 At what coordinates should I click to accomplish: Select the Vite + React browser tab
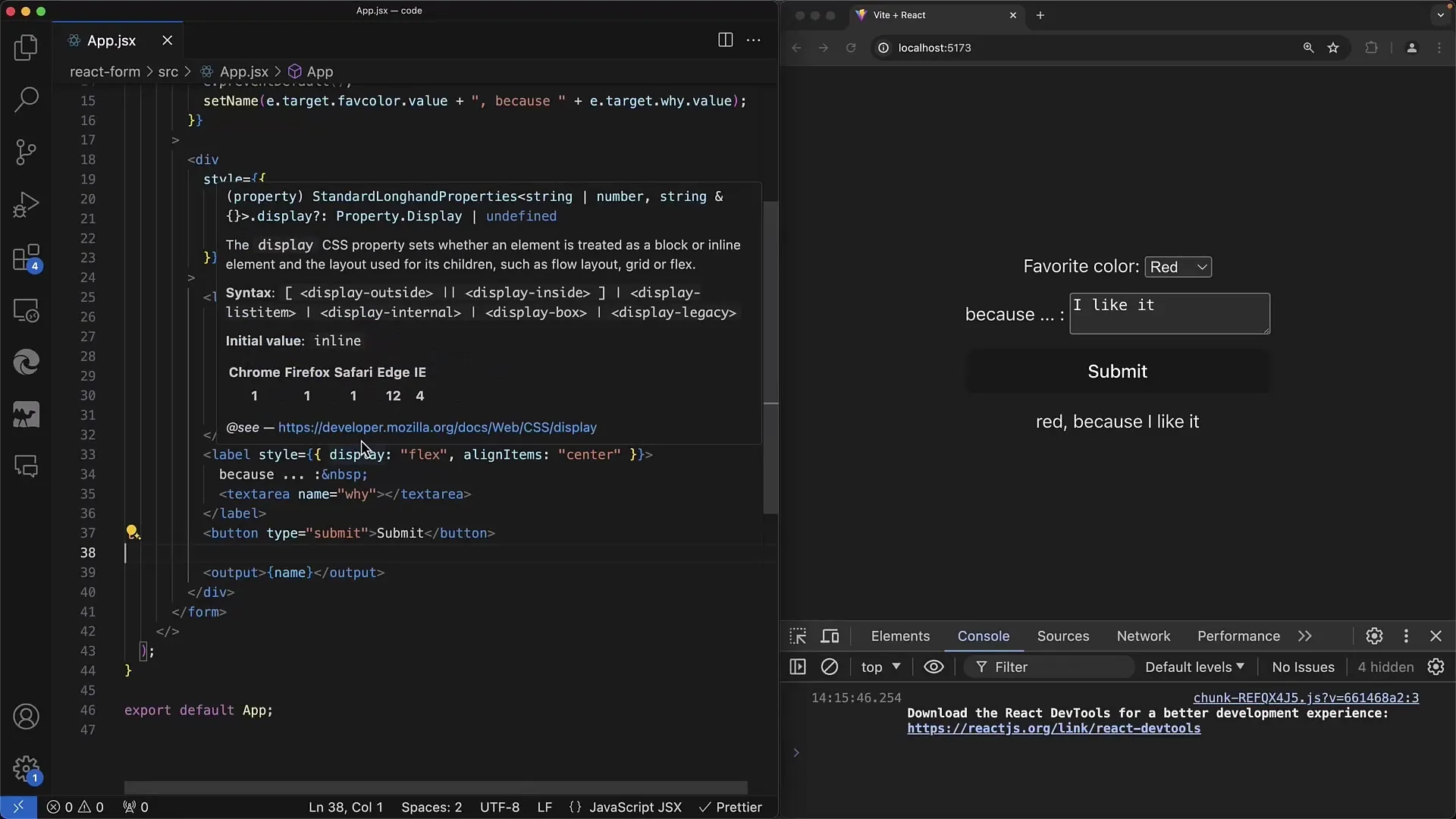tap(937, 15)
